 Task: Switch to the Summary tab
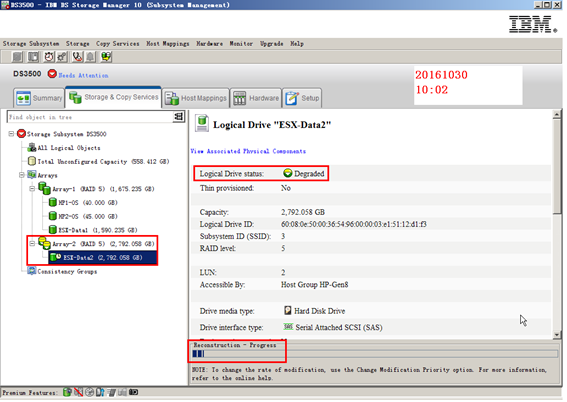pos(39,98)
